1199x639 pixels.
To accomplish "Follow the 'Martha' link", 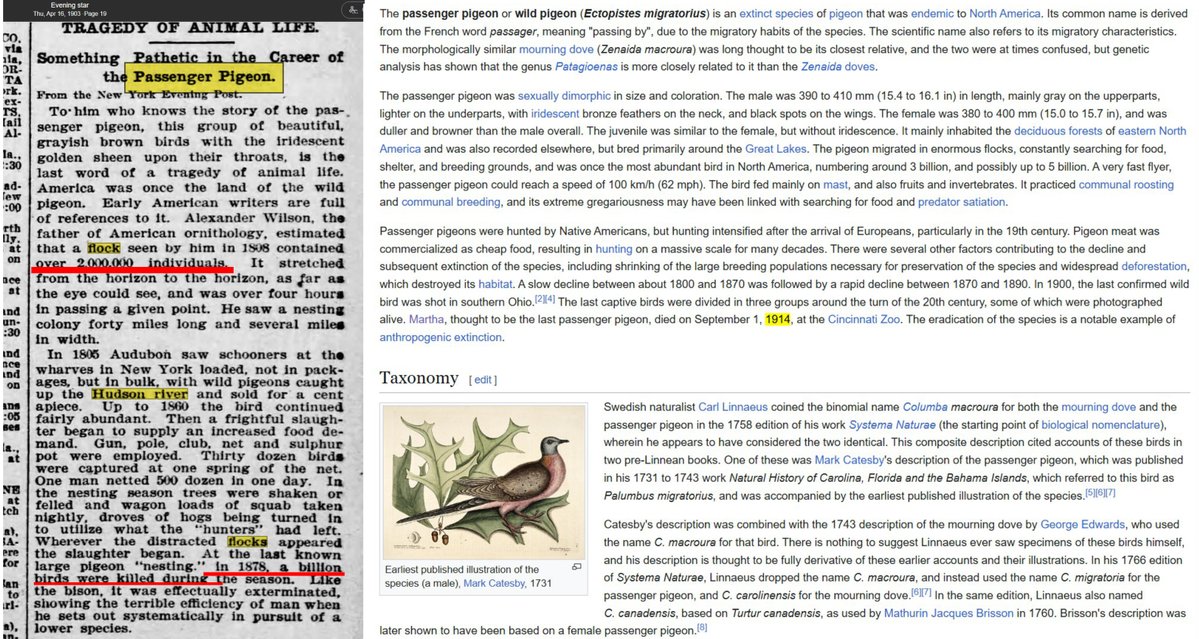I will (x=425, y=320).
